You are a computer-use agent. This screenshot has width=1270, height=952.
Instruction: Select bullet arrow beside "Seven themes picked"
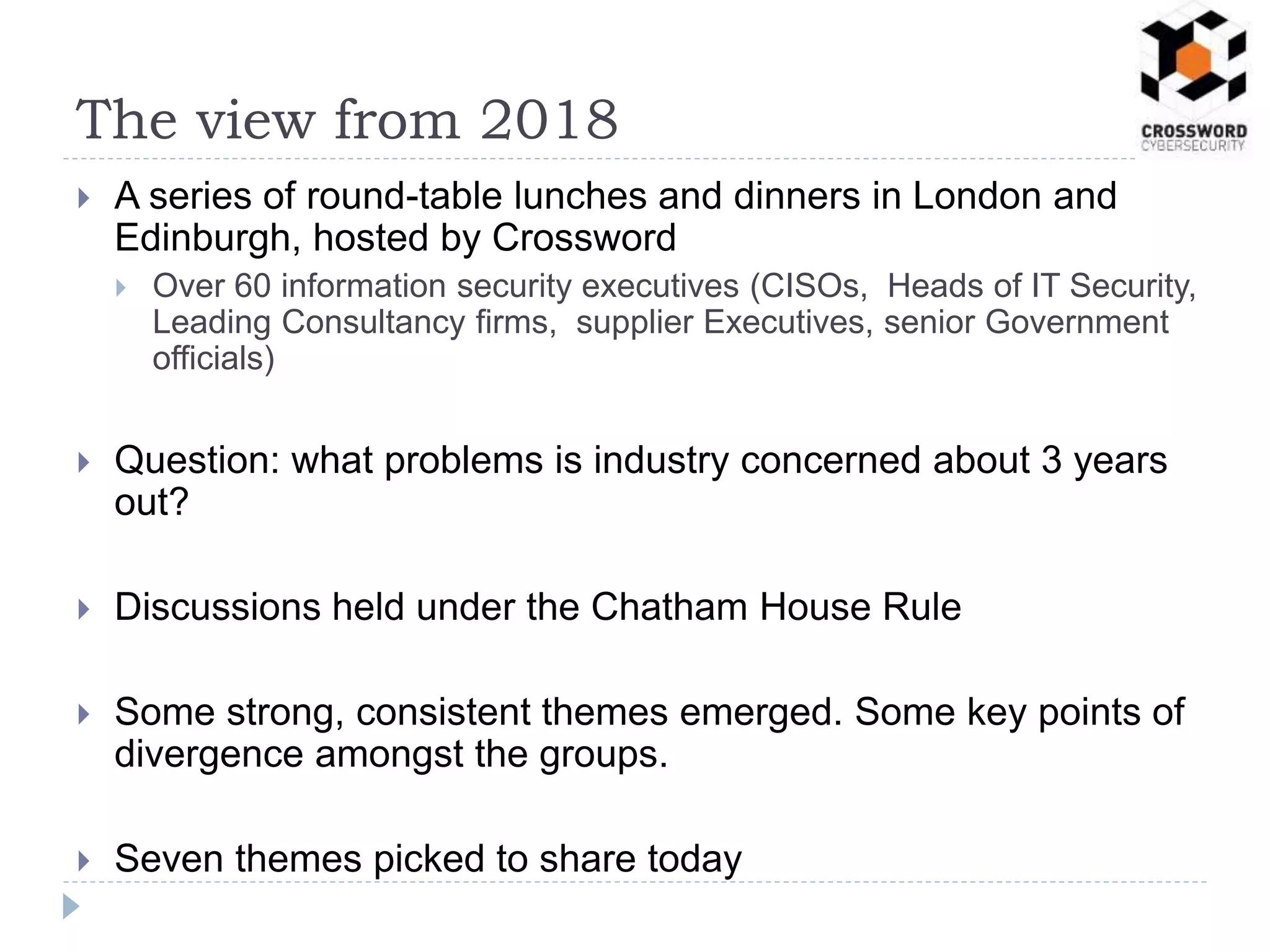[x=84, y=860]
